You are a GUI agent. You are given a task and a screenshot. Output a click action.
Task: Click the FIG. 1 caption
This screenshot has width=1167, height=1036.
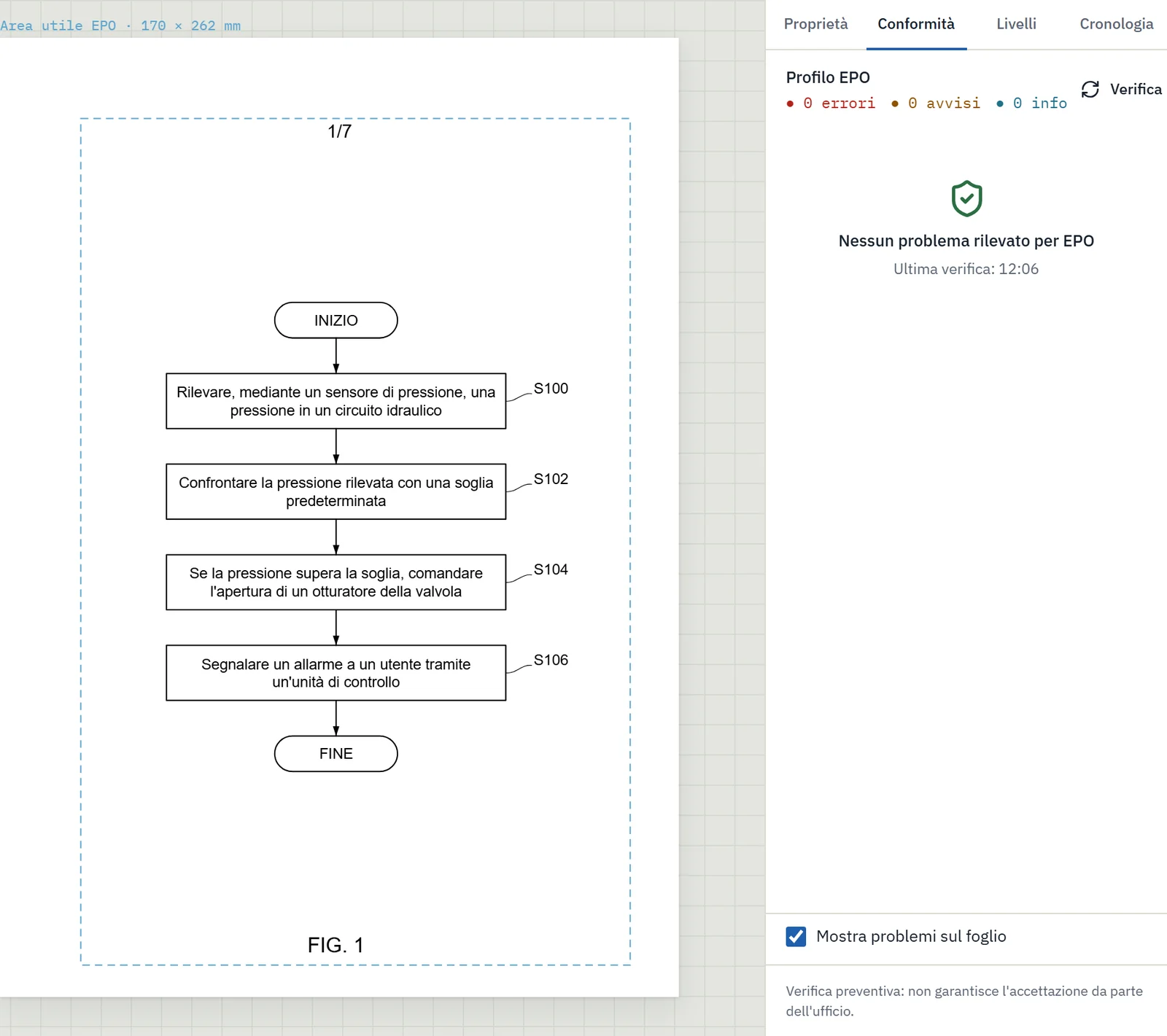point(336,945)
